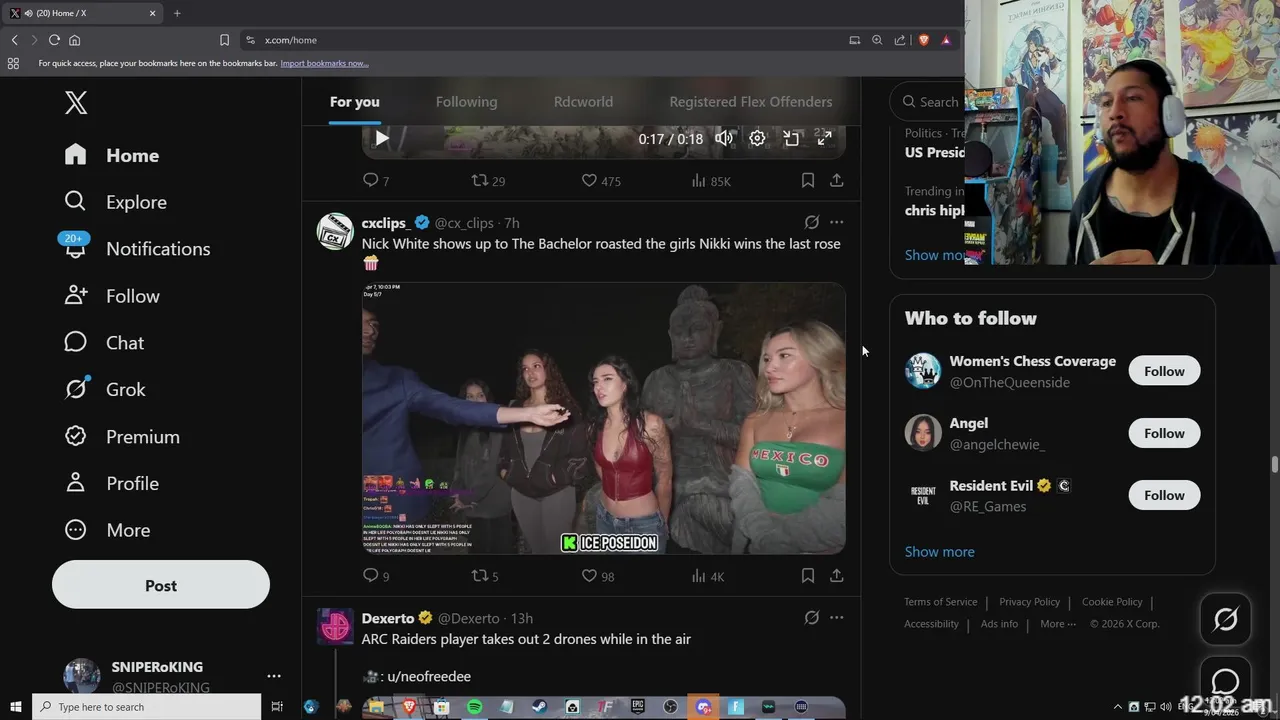Click the Import bookmarks now link
Image resolution: width=1280 pixels, height=720 pixels.
click(324, 63)
